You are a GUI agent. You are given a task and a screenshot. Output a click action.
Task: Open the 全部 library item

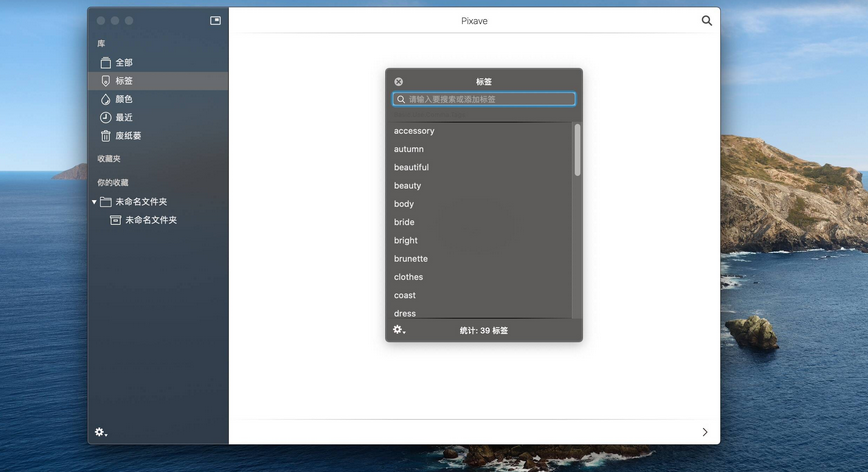tap(123, 63)
